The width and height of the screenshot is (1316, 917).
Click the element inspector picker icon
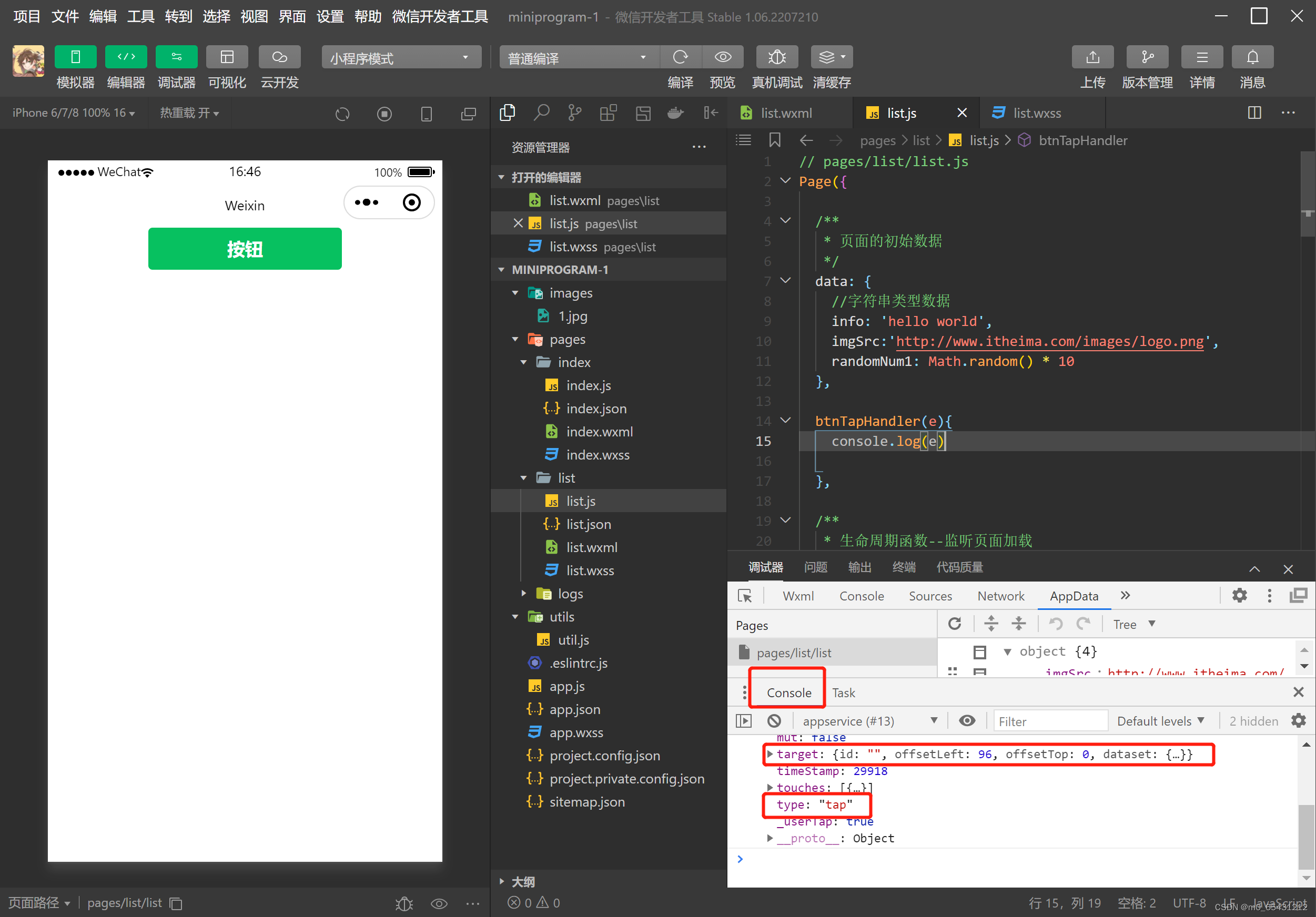point(745,596)
